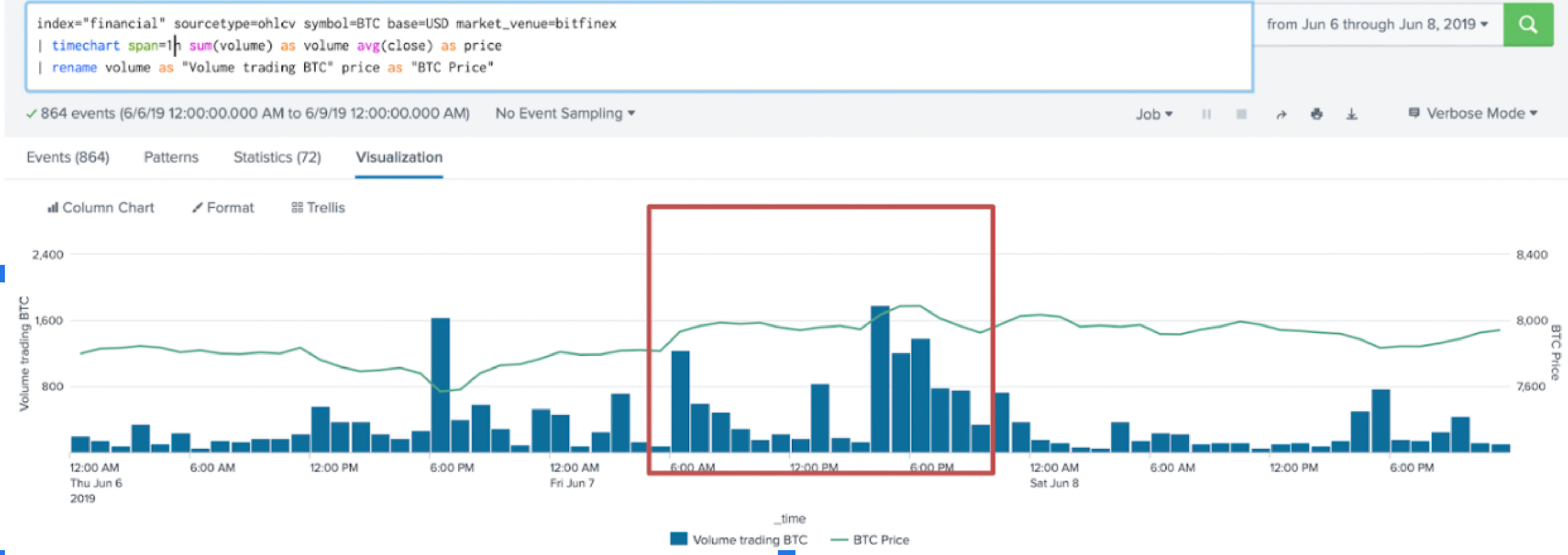Click the BTC Price right axis title

(1555, 353)
